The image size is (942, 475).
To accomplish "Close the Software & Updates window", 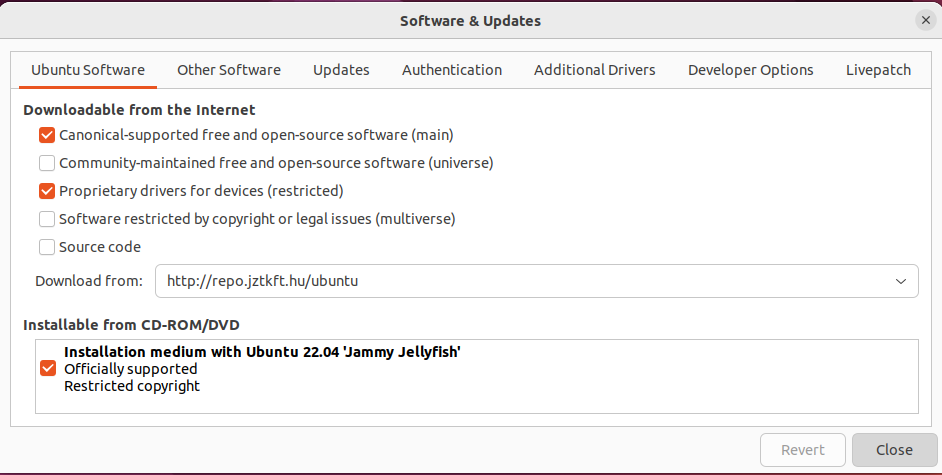I will pyautogui.click(x=925, y=20).
